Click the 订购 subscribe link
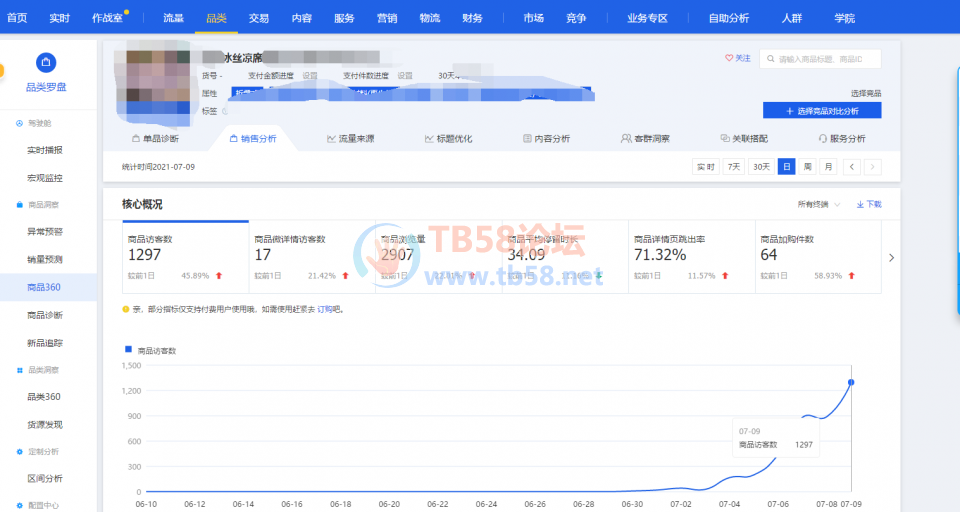The height and width of the screenshot is (512, 960). tap(324, 309)
